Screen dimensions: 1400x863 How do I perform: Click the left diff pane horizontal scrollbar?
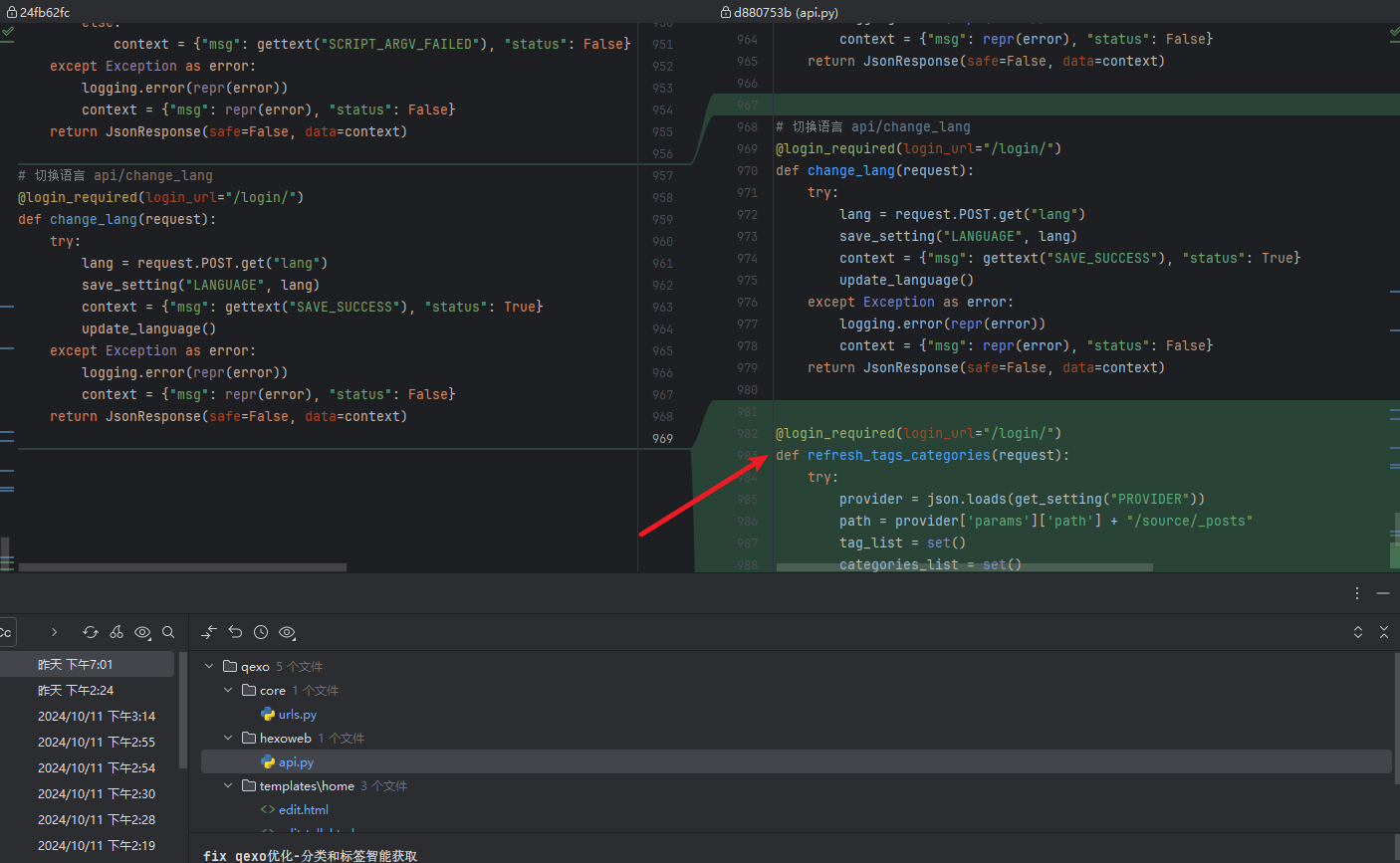pos(182,567)
